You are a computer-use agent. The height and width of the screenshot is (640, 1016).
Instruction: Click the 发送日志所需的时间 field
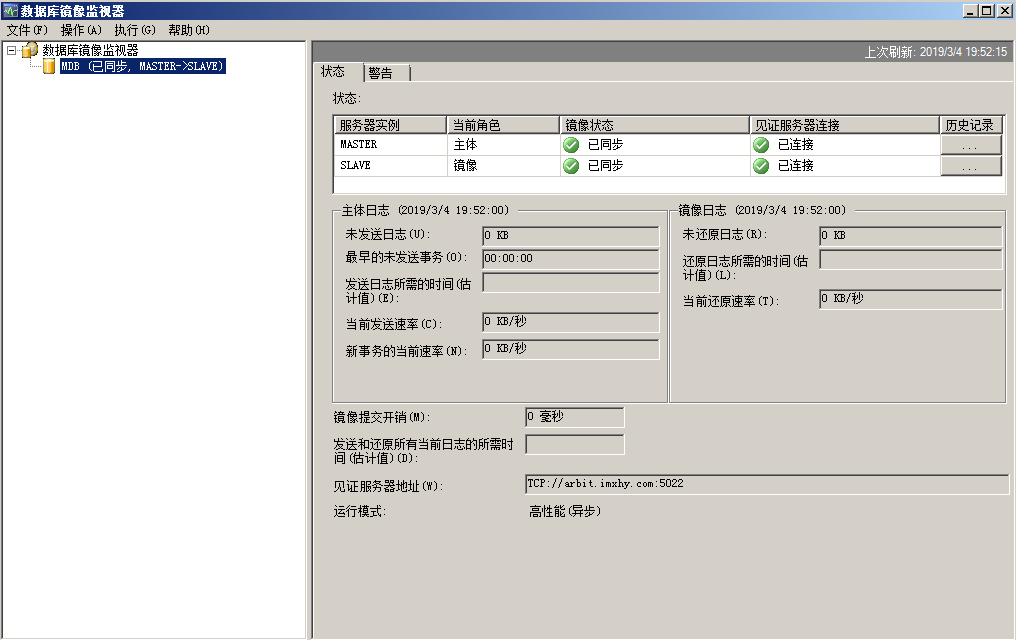[571, 282]
